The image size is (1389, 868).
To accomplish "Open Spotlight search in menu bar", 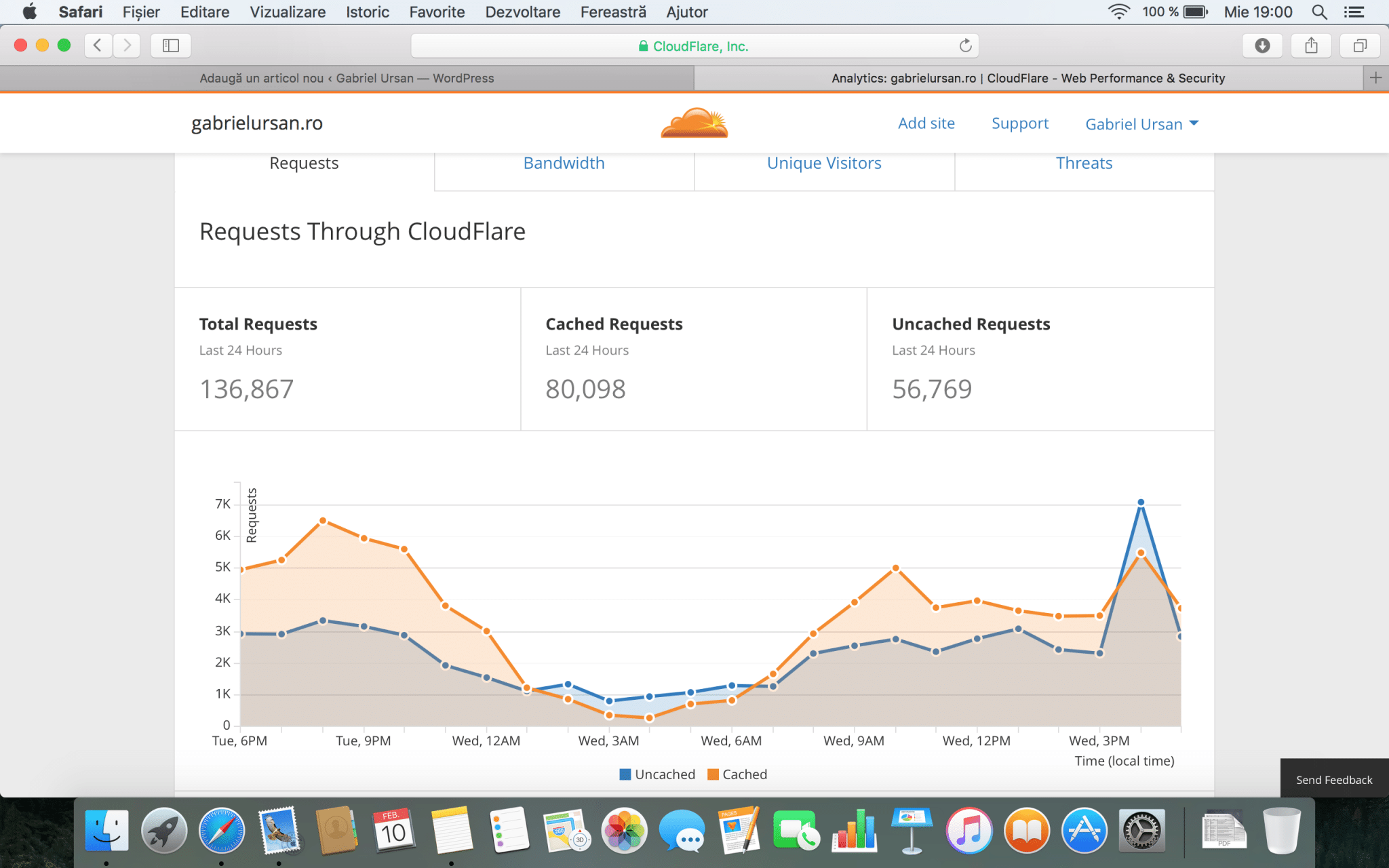I will point(1319,12).
